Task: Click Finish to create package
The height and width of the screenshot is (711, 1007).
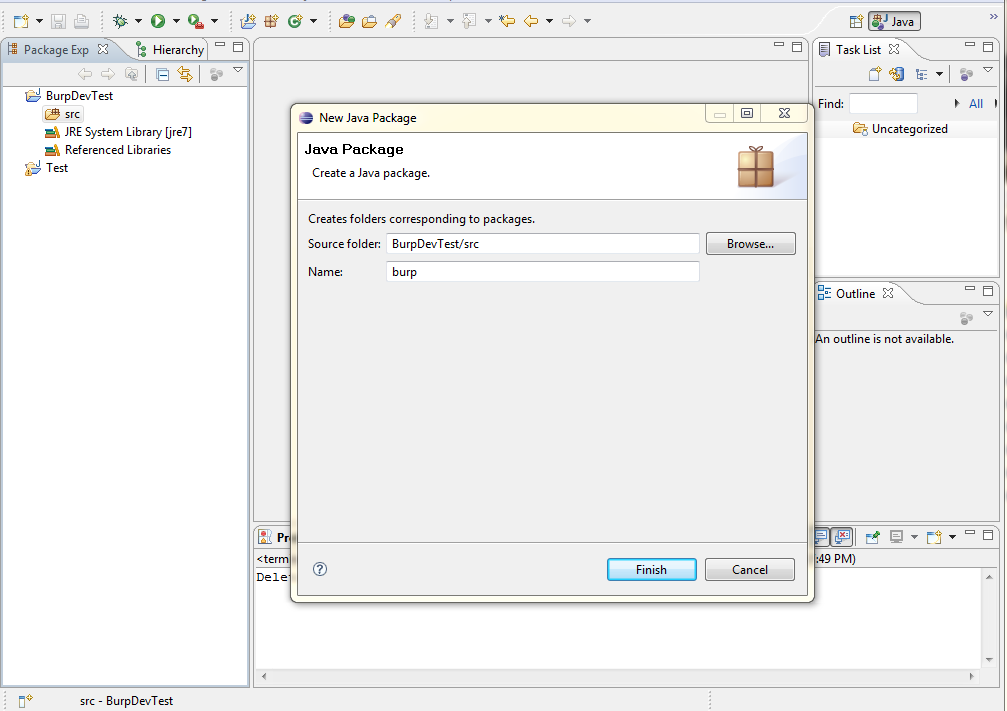Action: click(x=652, y=570)
